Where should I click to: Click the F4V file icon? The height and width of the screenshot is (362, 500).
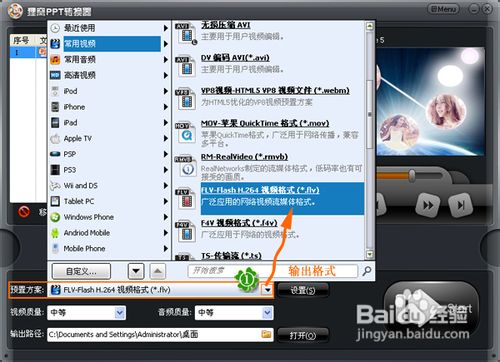point(186,231)
